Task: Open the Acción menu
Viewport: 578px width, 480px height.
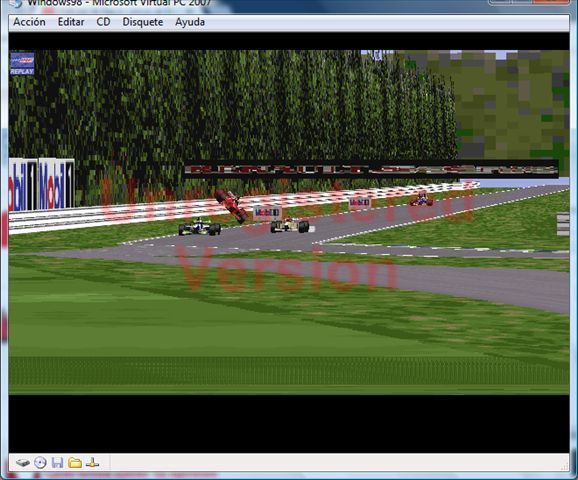Action: click(x=29, y=22)
